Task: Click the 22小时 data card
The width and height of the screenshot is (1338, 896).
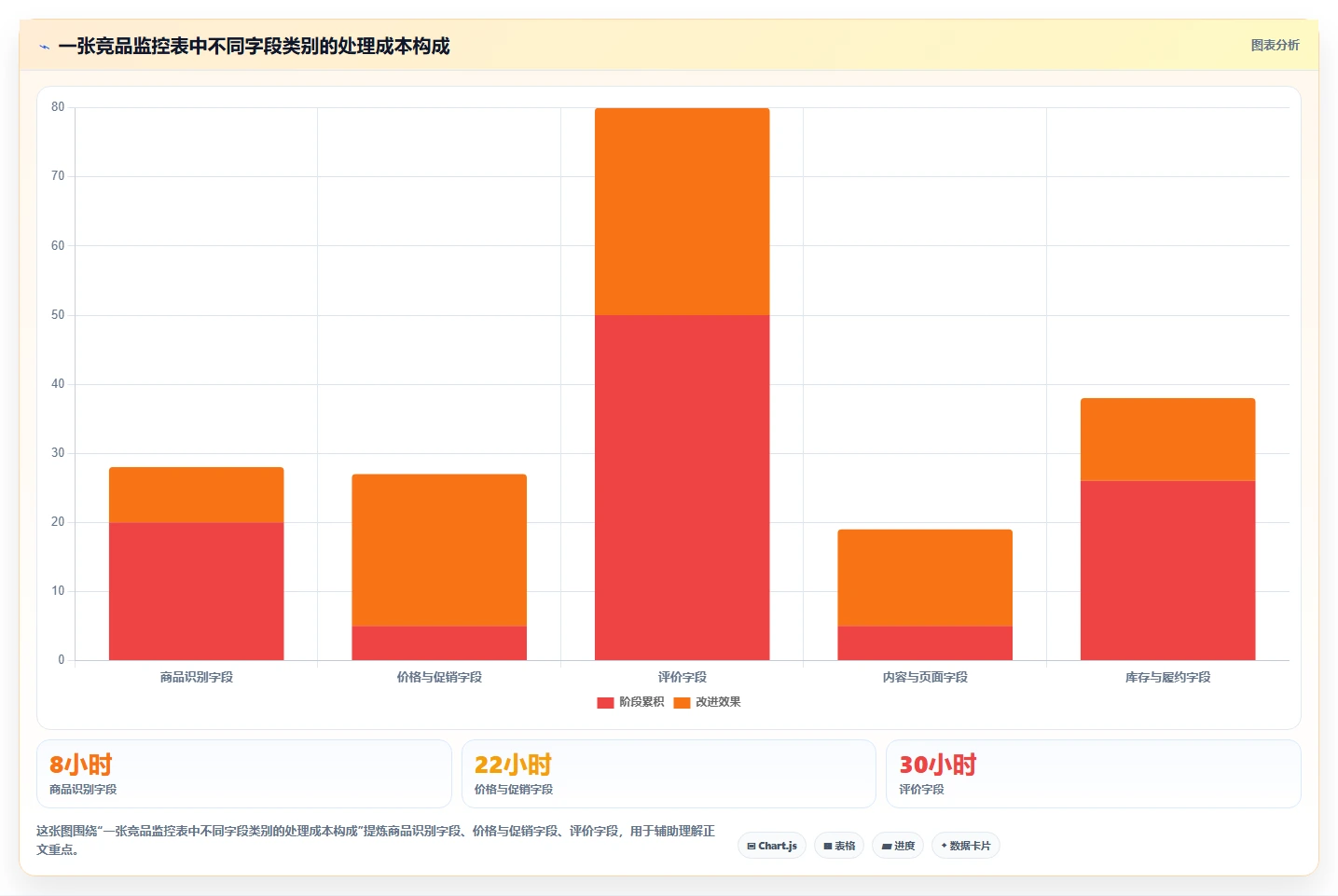Action: click(669, 774)
